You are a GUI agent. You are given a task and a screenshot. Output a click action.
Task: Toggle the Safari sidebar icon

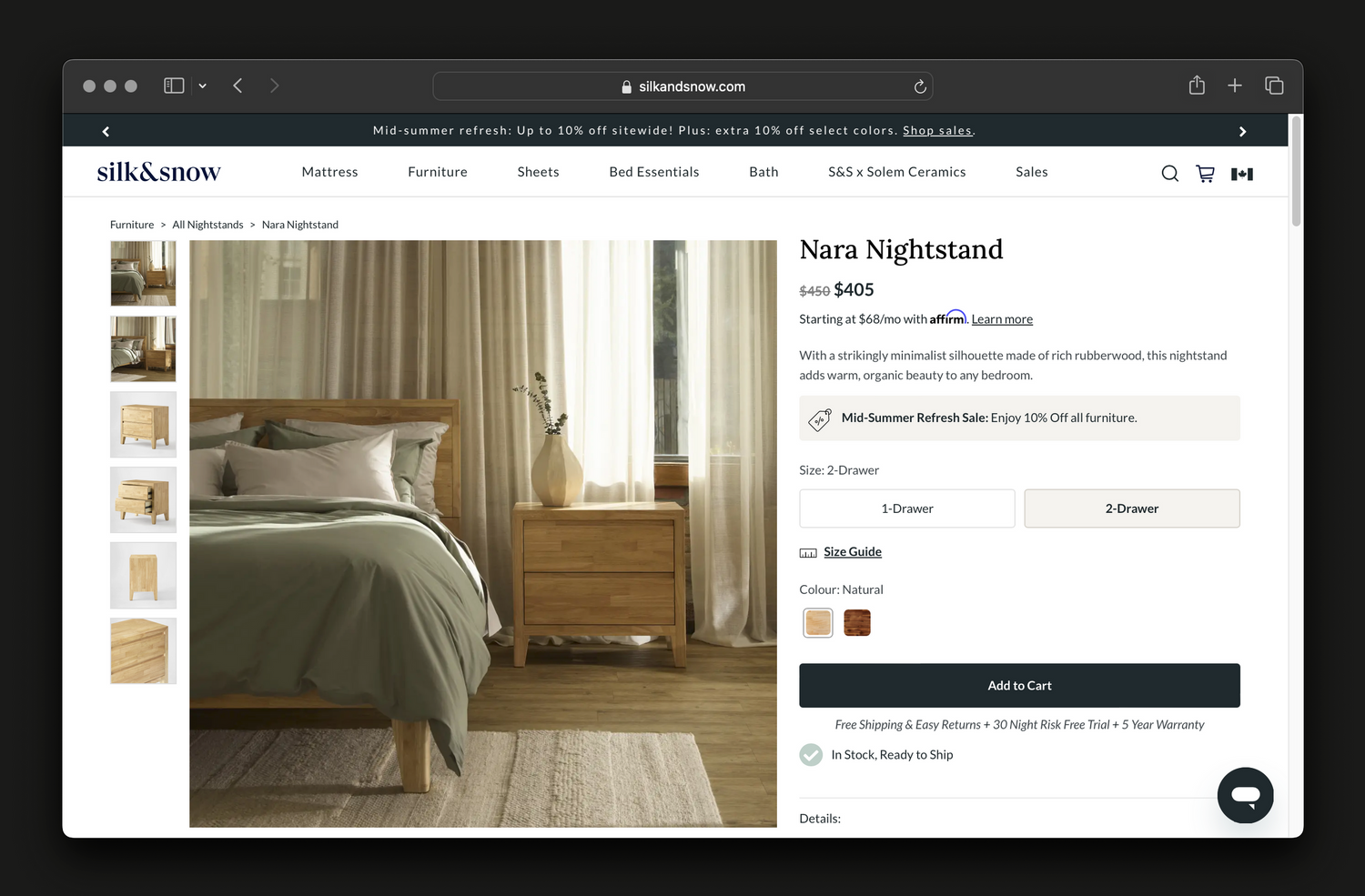tap(174, 86)
